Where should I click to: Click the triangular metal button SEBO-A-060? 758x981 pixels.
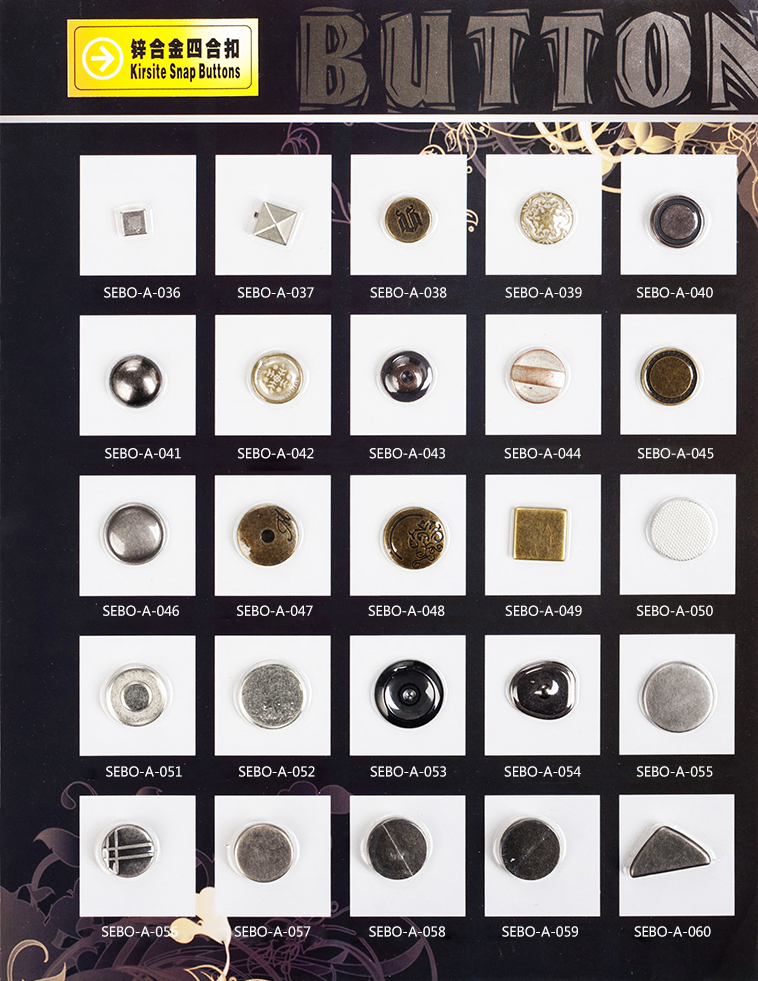point(670,851)
